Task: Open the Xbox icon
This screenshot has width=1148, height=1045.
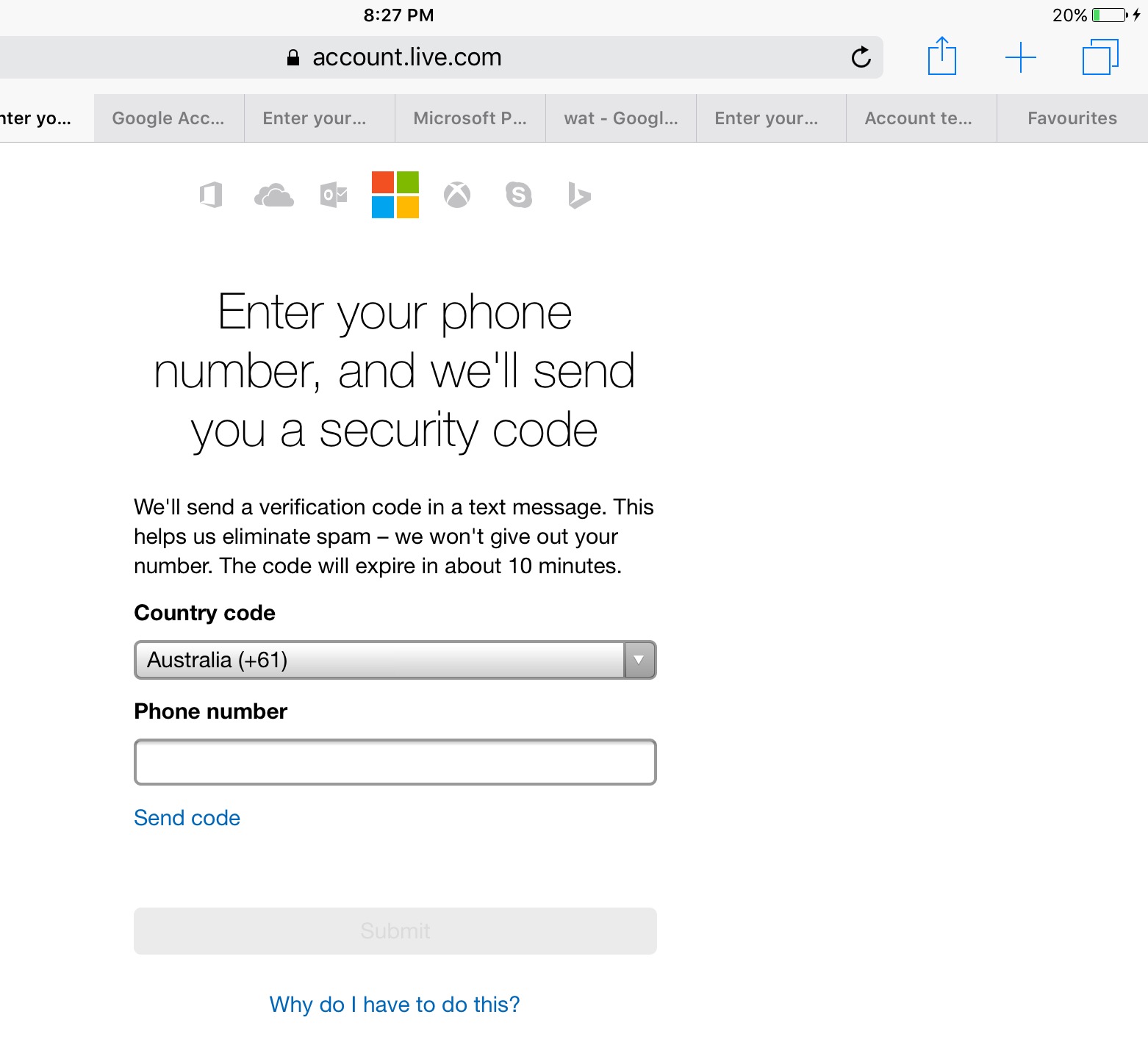Action: tap(457, 195)
